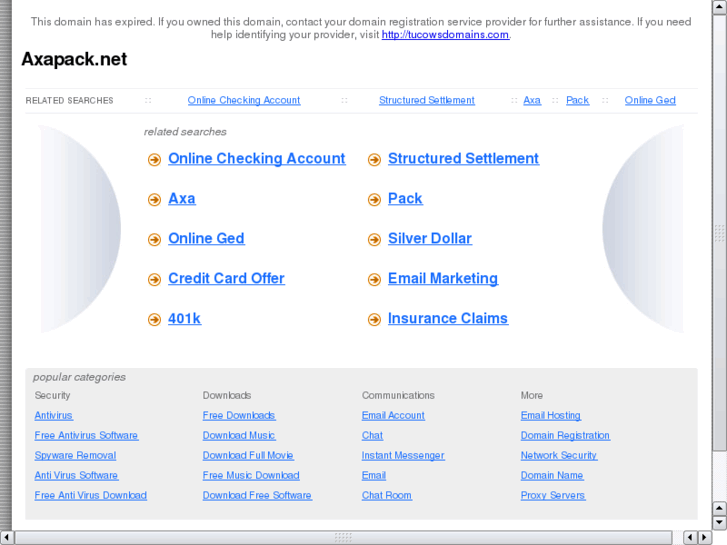The height and width of the screenshot is (545, 727).
Task: Click the arrow icon beside Insurance Claims
Action: tap(374, 320)
